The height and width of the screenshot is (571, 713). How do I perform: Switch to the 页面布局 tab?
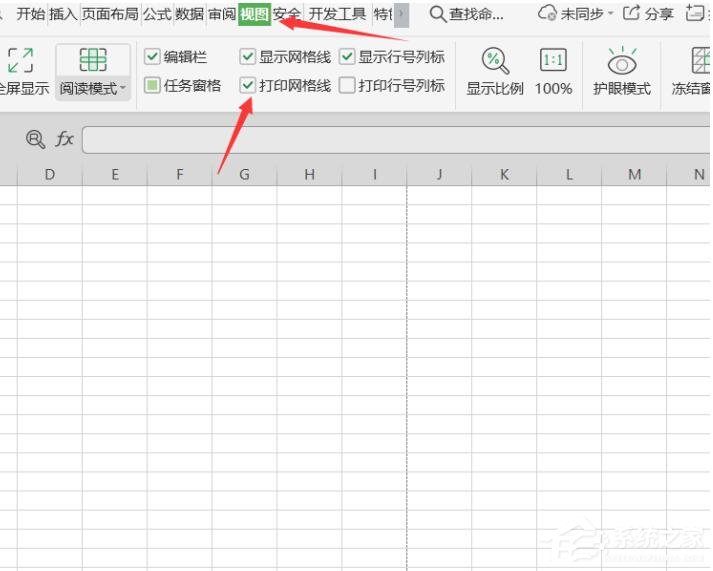click(110, 14)
